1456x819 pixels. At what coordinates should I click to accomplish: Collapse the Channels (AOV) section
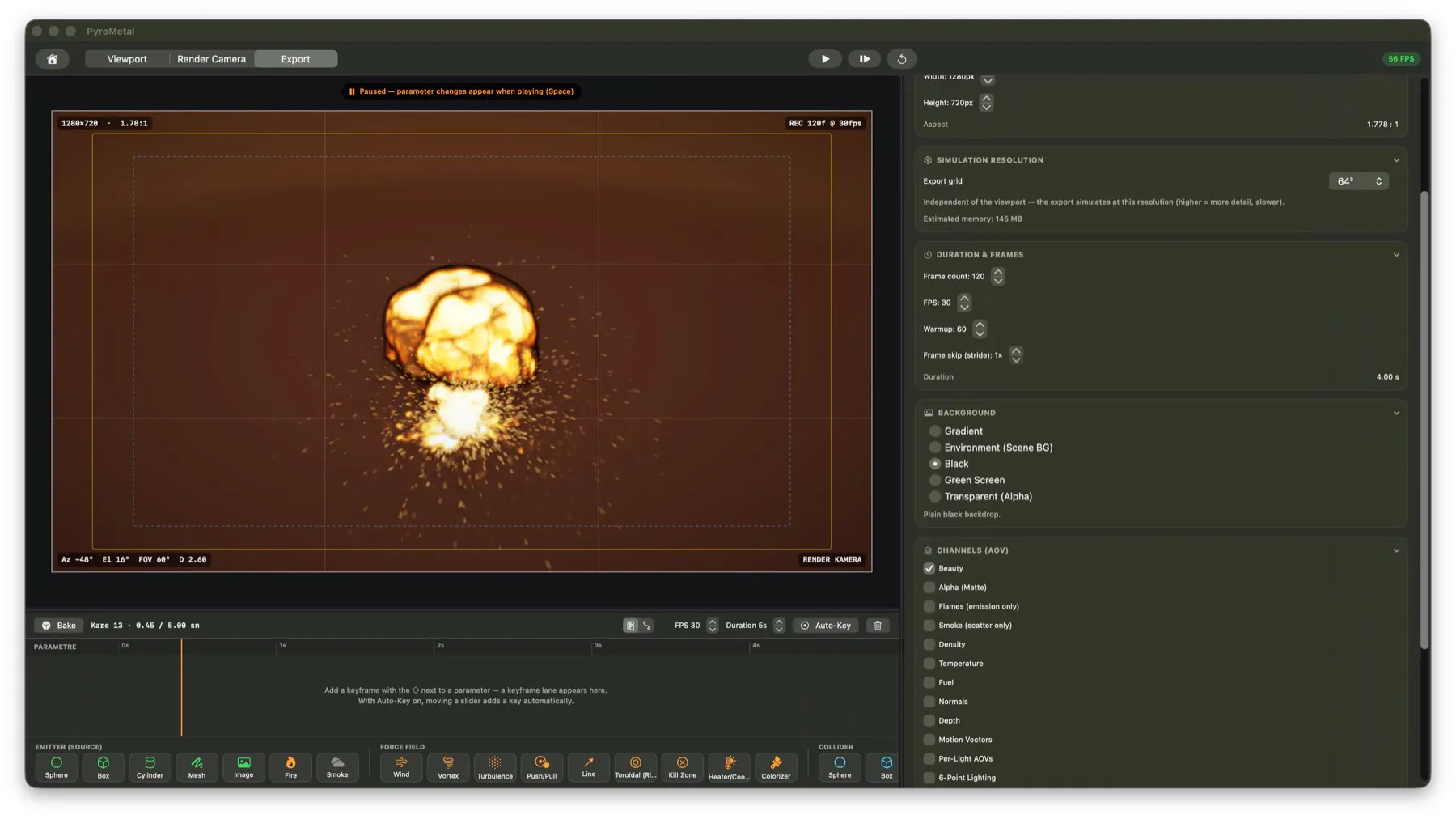[x=1396, y=550]
